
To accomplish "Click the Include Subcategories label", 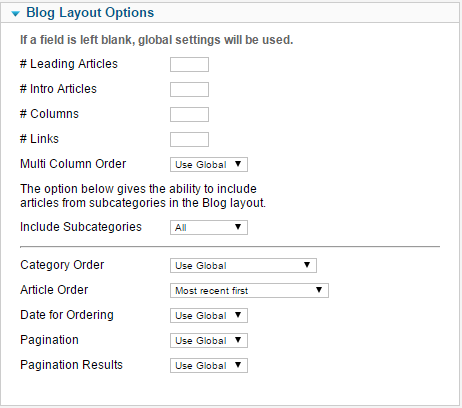I will (x=81, y=227).
